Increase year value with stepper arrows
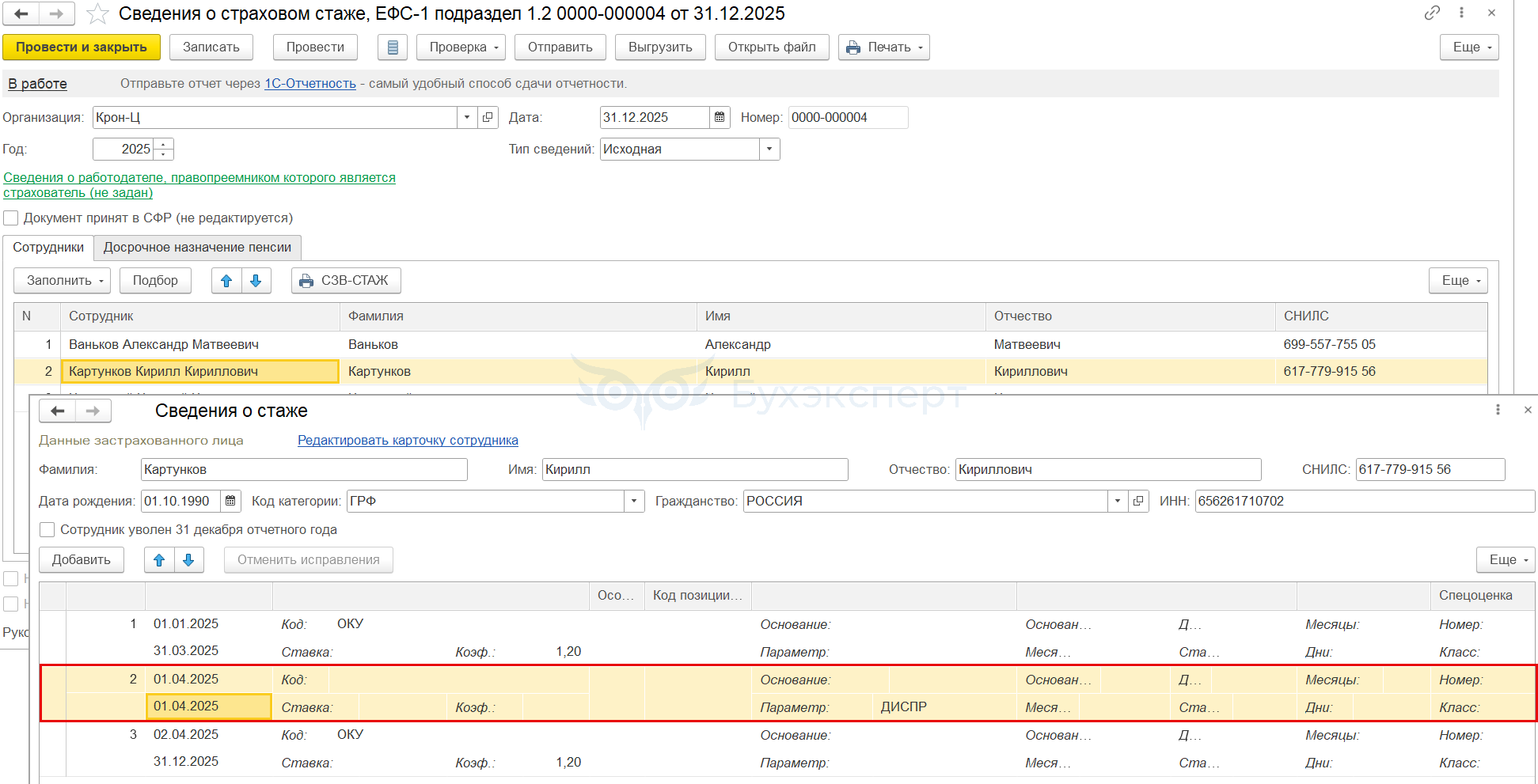Image resolution: width=1538 pixels, height=784 pixels. [x=164, y=145]
